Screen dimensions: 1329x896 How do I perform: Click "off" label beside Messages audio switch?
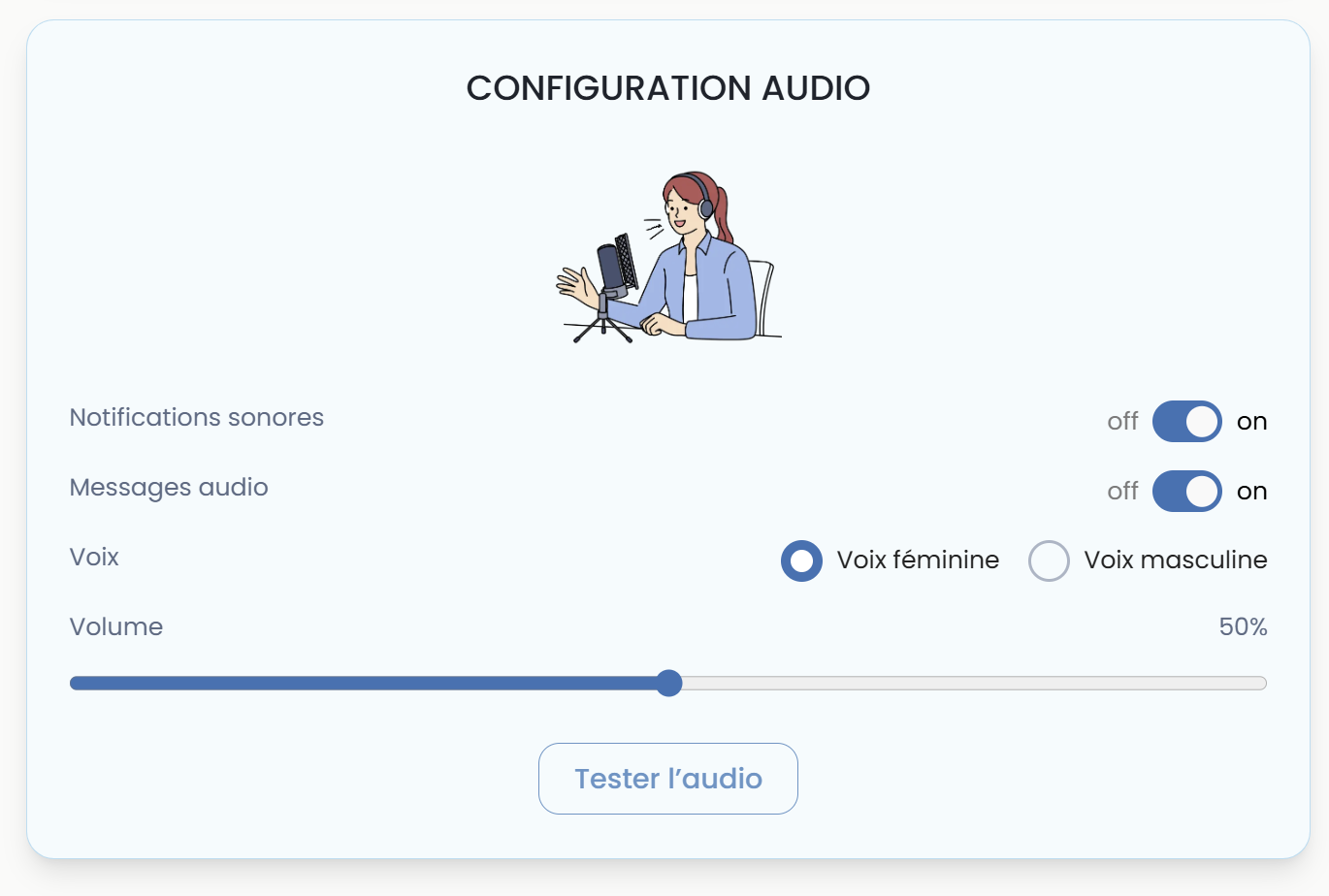point(1122,492)
